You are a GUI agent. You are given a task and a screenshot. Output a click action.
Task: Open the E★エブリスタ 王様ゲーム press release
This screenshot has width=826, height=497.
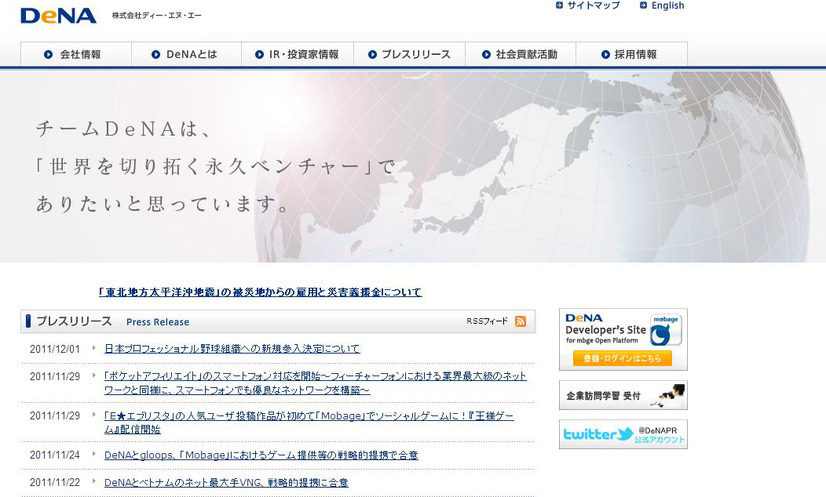[x=309, y=422]
